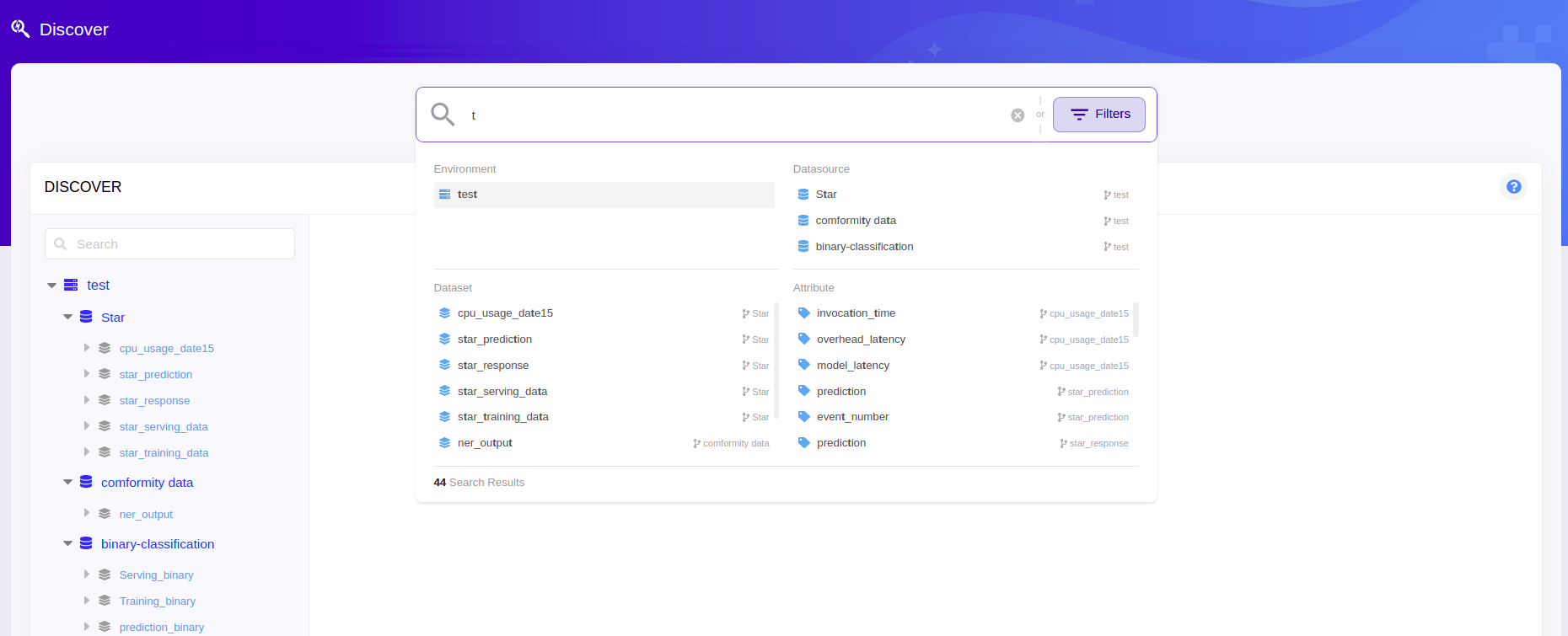Click the database icon beside 'Star' result

803,195
